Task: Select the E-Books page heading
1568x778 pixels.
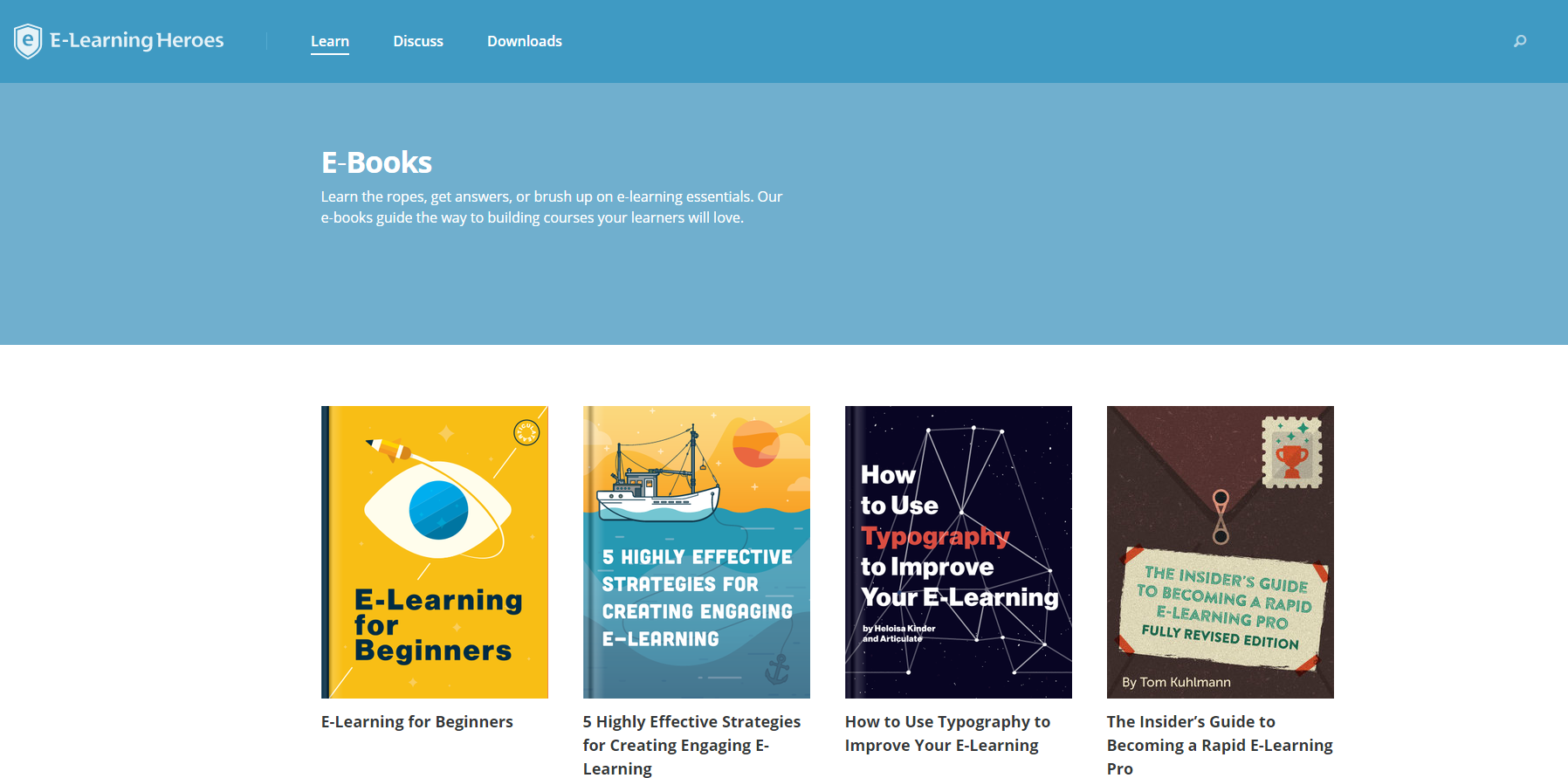Action: [x=376, y=162]
